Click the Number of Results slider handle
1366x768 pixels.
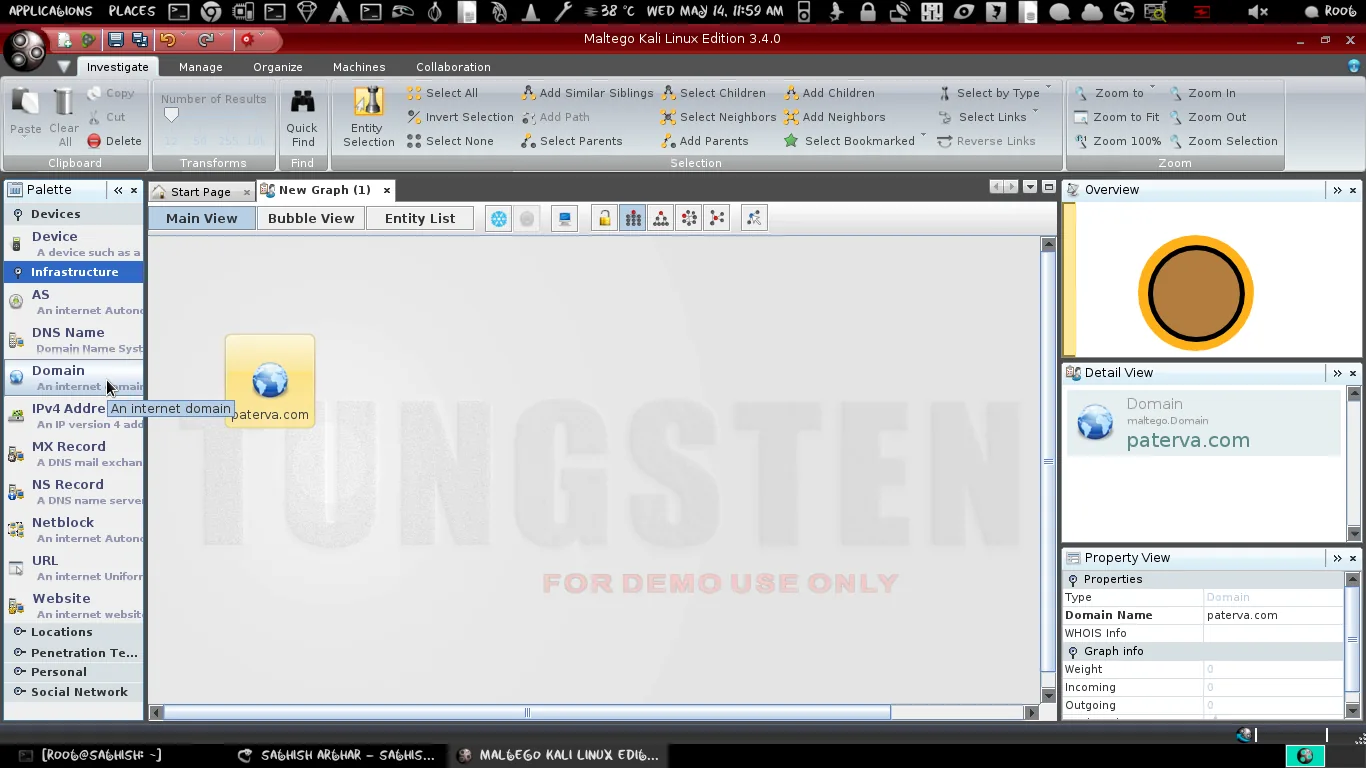pyautogui.click(x=171, y=115)
